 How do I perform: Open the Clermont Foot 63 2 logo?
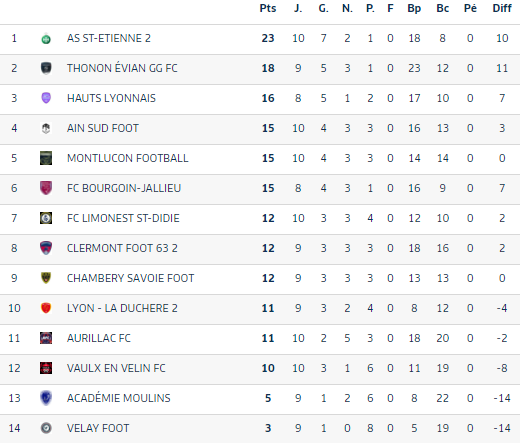[46, 248]
